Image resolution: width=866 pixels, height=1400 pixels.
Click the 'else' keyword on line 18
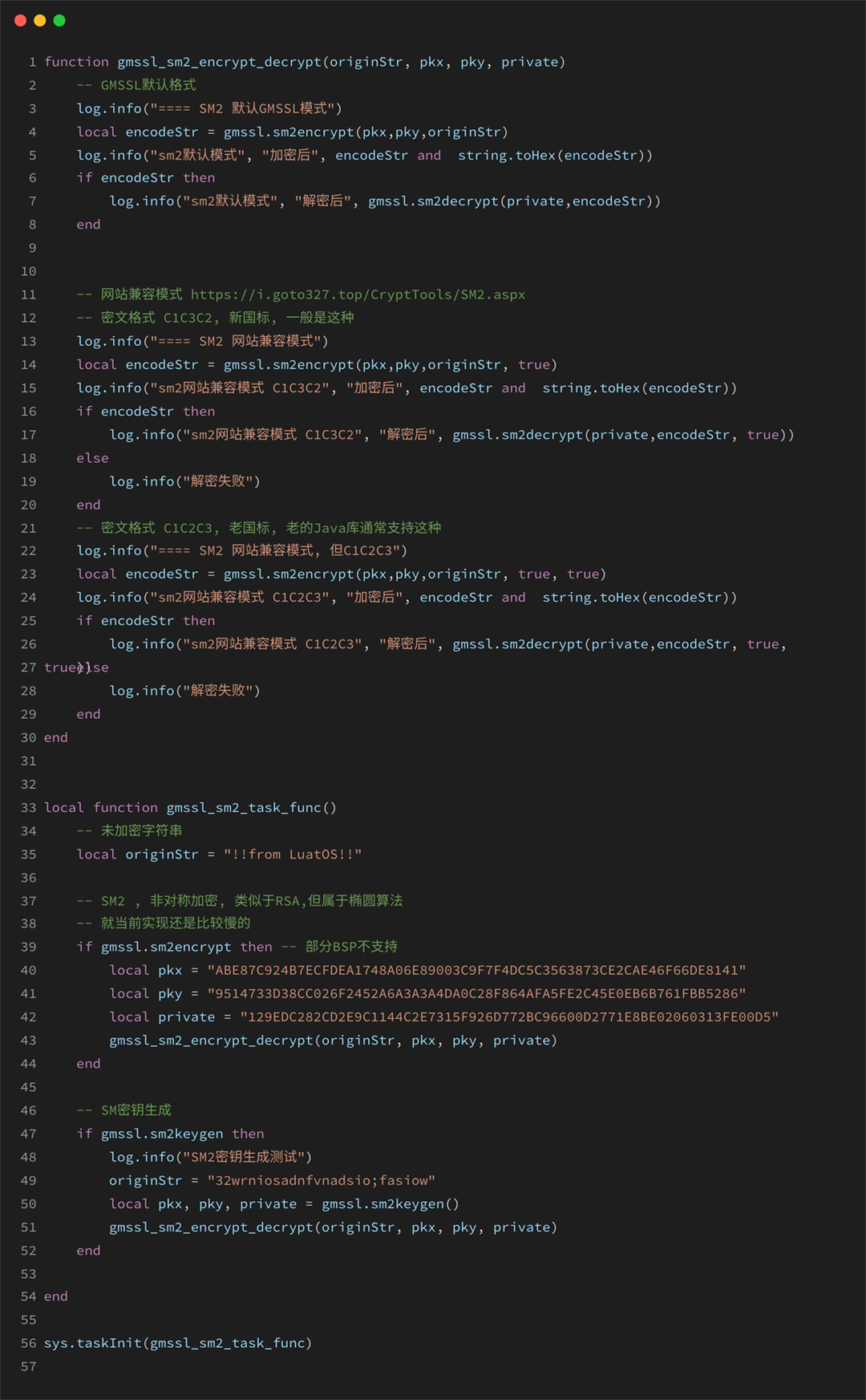[x=93, y=458]
